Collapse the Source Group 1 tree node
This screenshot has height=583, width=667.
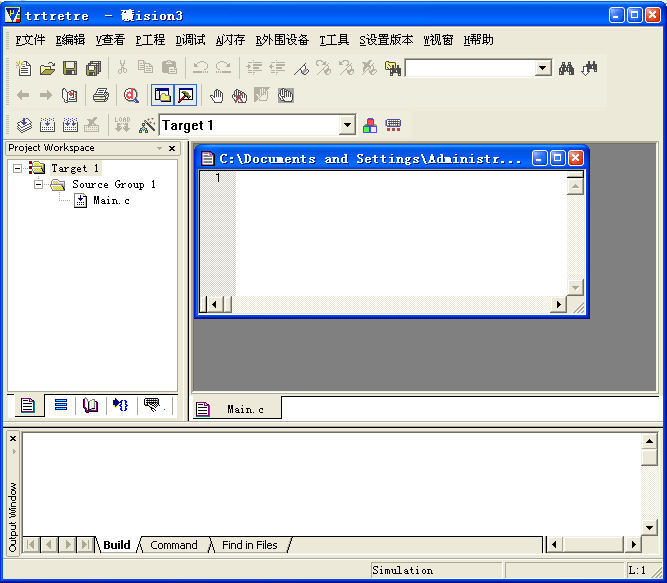click(38, 184)
